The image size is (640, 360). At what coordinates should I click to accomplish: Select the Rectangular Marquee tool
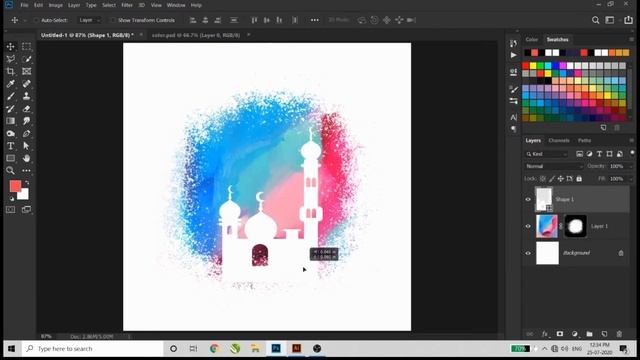click(x=27, y=47)
